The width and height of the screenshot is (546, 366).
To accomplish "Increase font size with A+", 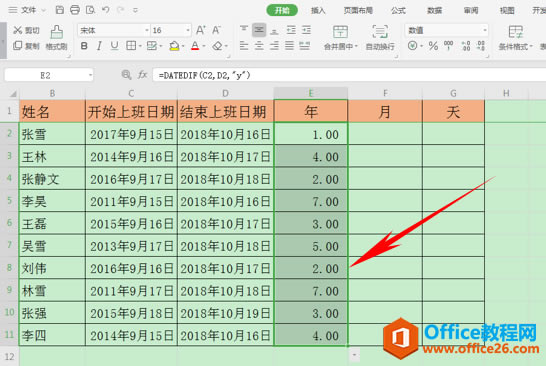I will pos(201,30).
